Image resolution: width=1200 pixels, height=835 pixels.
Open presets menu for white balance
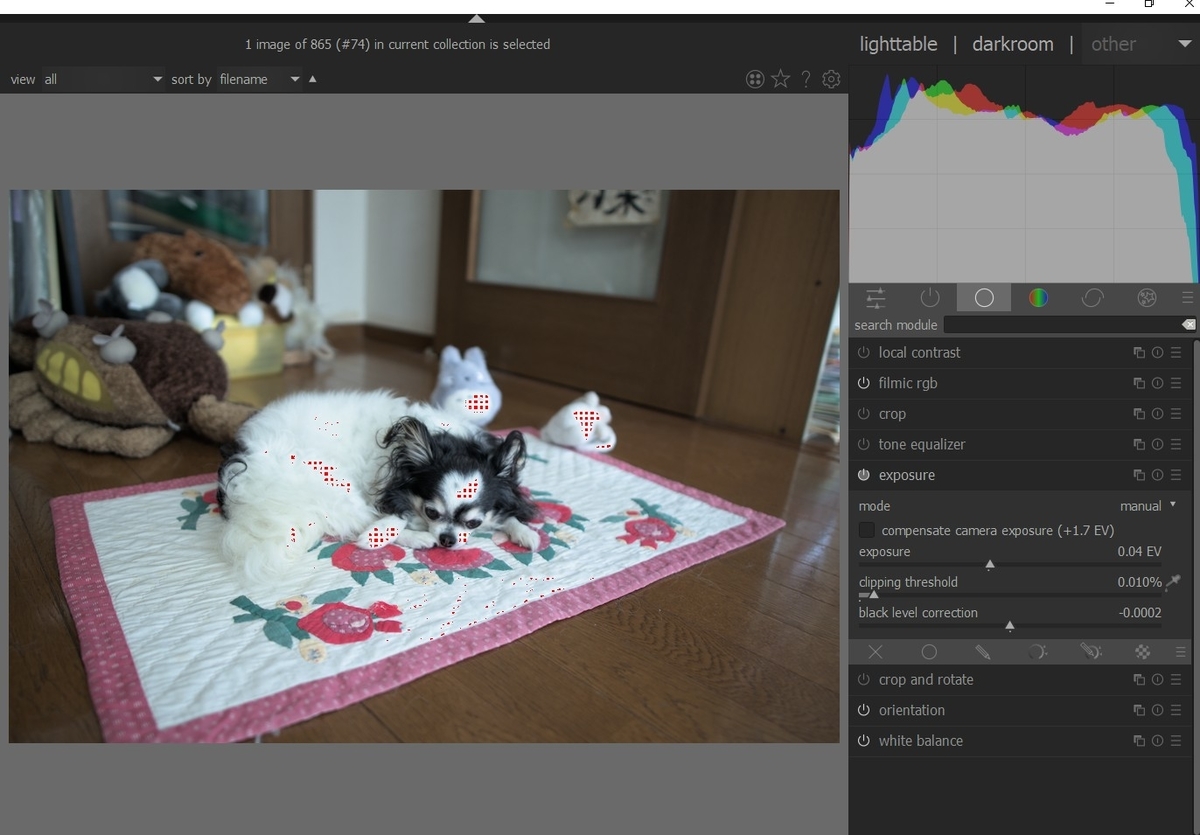(x=1176, y=741)
